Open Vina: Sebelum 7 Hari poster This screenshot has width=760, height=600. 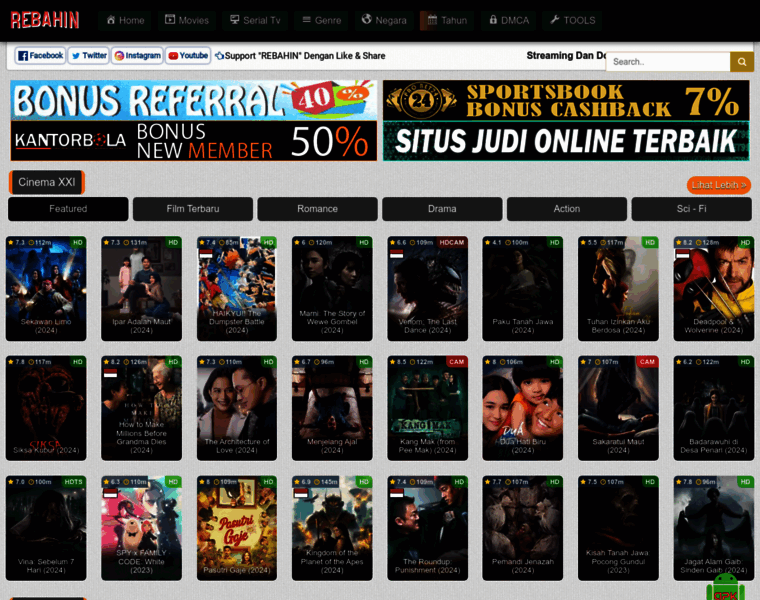coord(46,528)
